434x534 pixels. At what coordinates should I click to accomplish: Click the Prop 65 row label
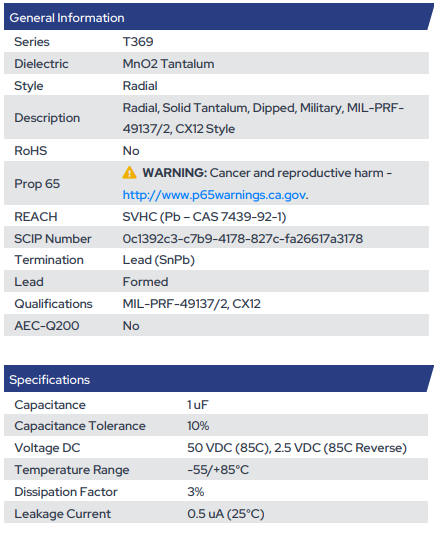point(37,184)
